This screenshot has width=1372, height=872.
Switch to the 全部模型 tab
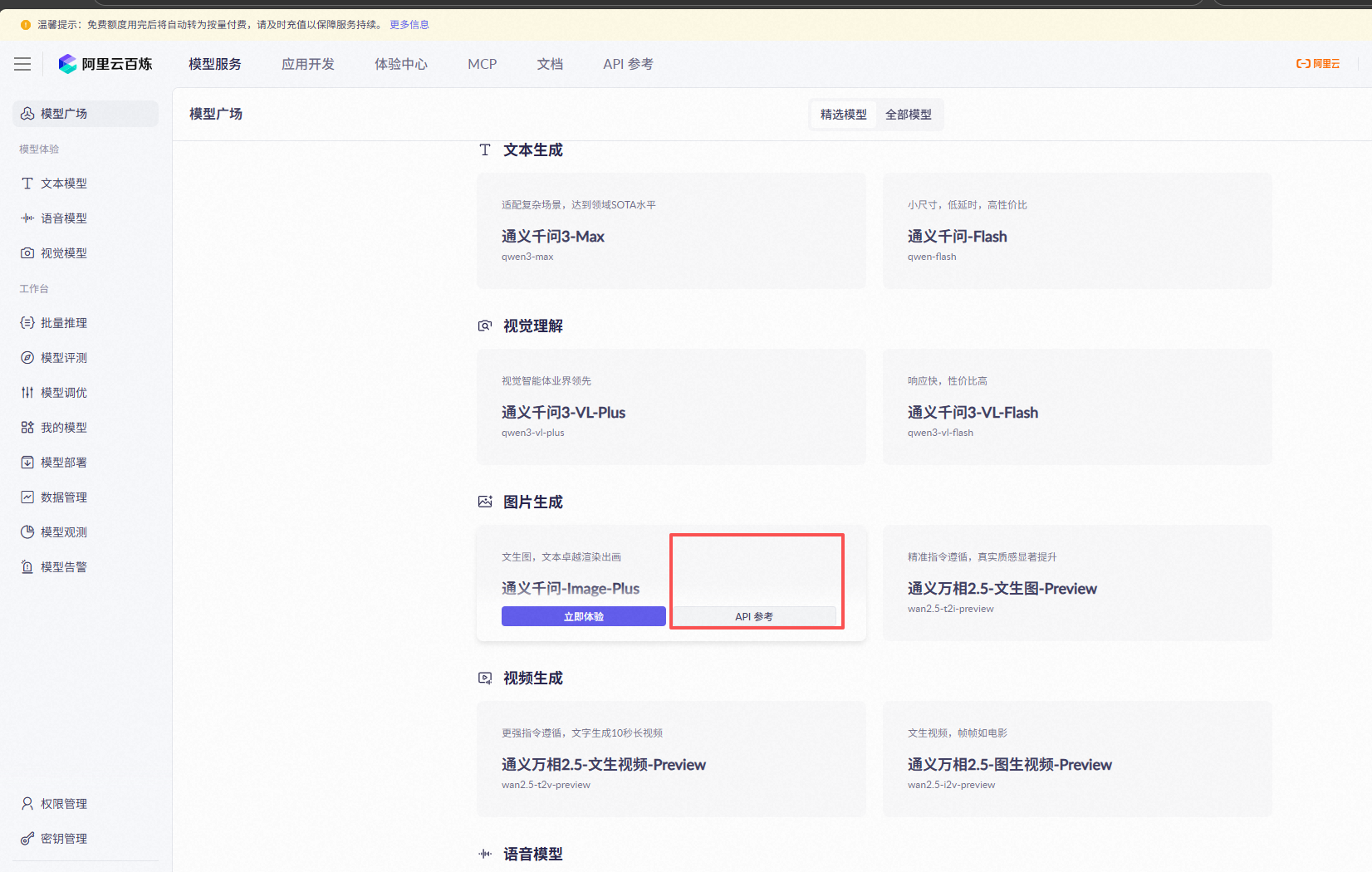(909, 115)
